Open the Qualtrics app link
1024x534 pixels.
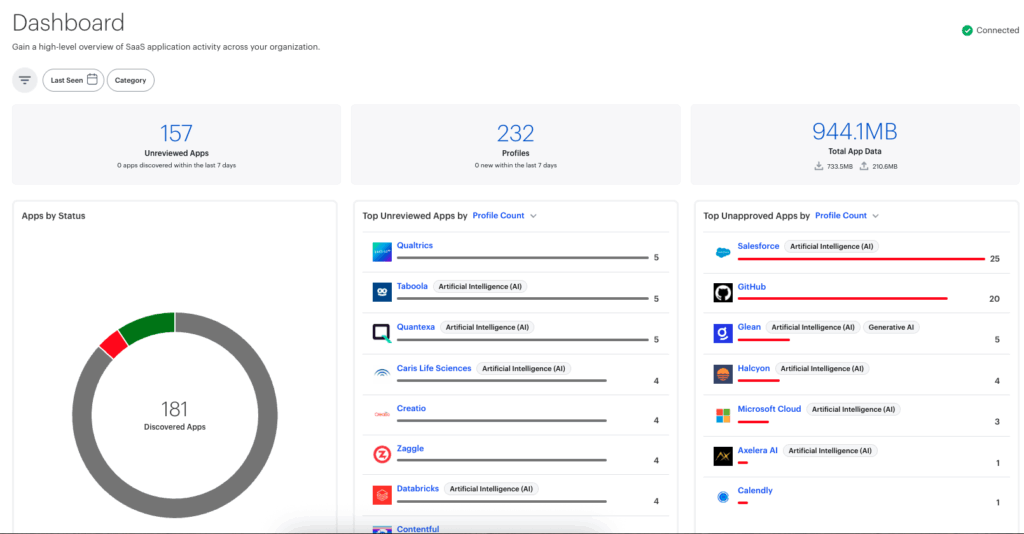(x=415, y=245)
